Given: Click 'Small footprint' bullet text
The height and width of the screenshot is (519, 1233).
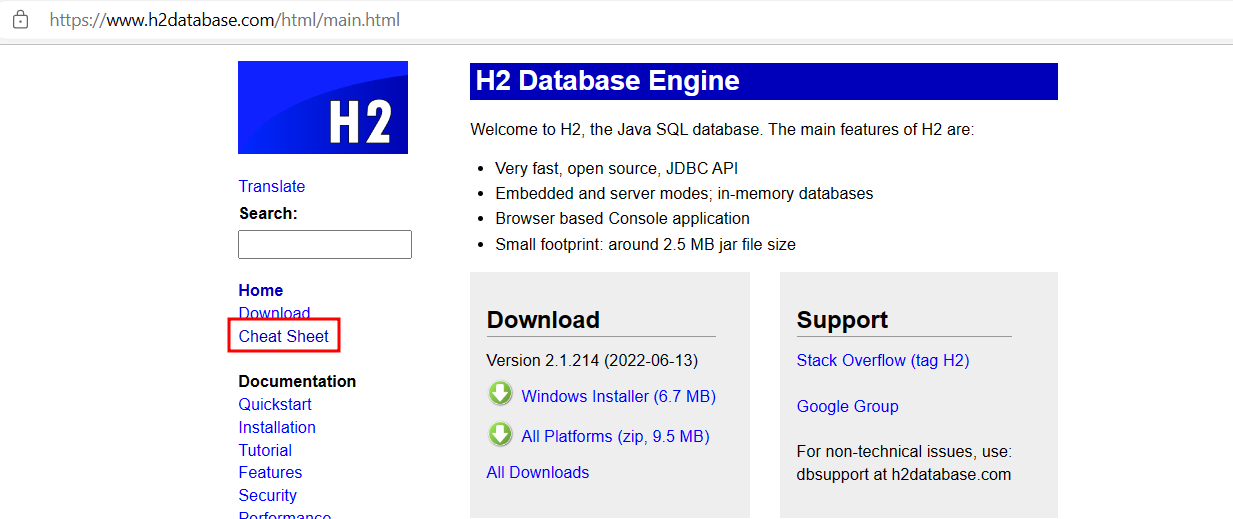Looking at the screenshot, I should [645, 244].
